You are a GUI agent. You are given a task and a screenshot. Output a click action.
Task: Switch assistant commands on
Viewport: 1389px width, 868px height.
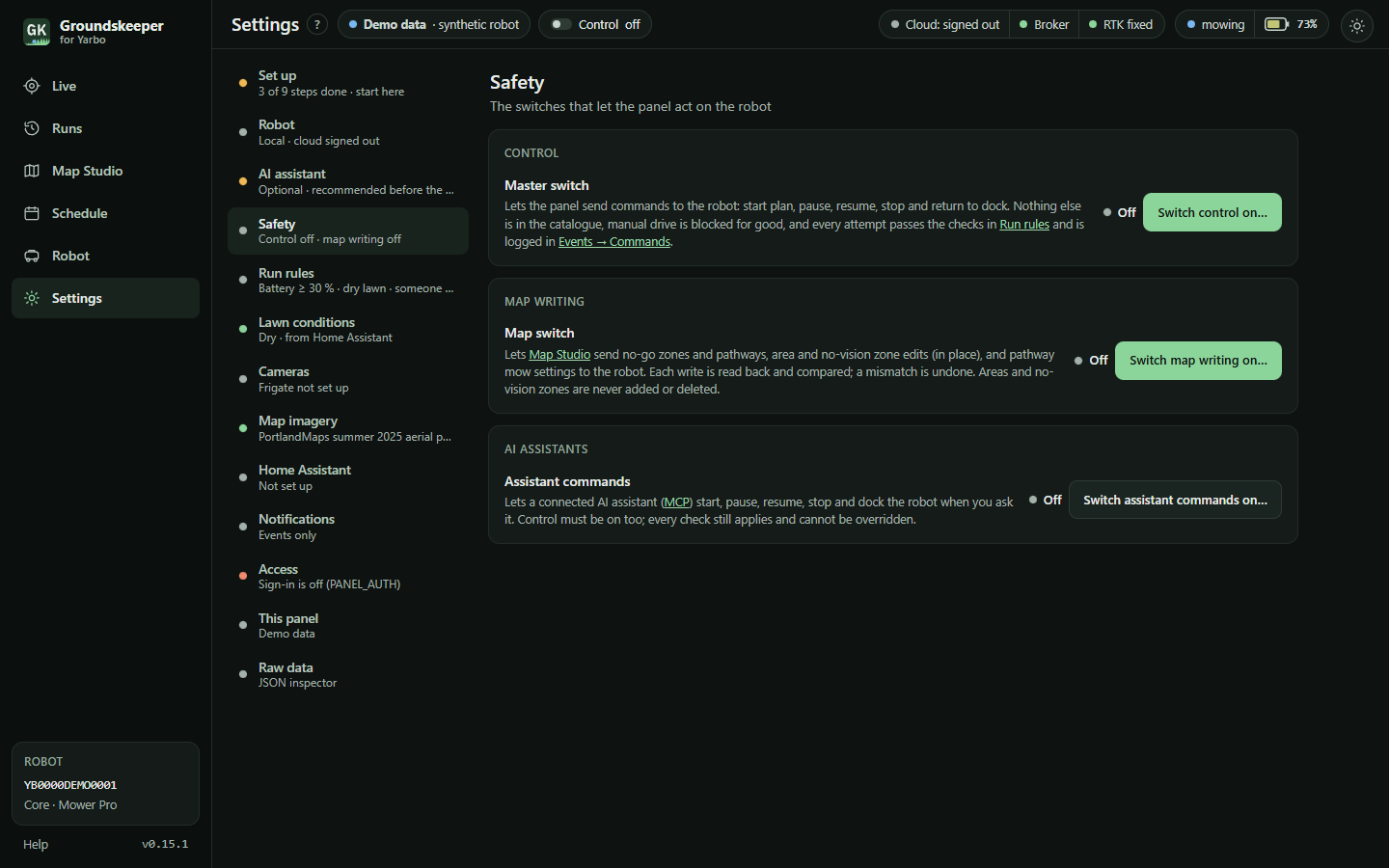coord(1175,500)
